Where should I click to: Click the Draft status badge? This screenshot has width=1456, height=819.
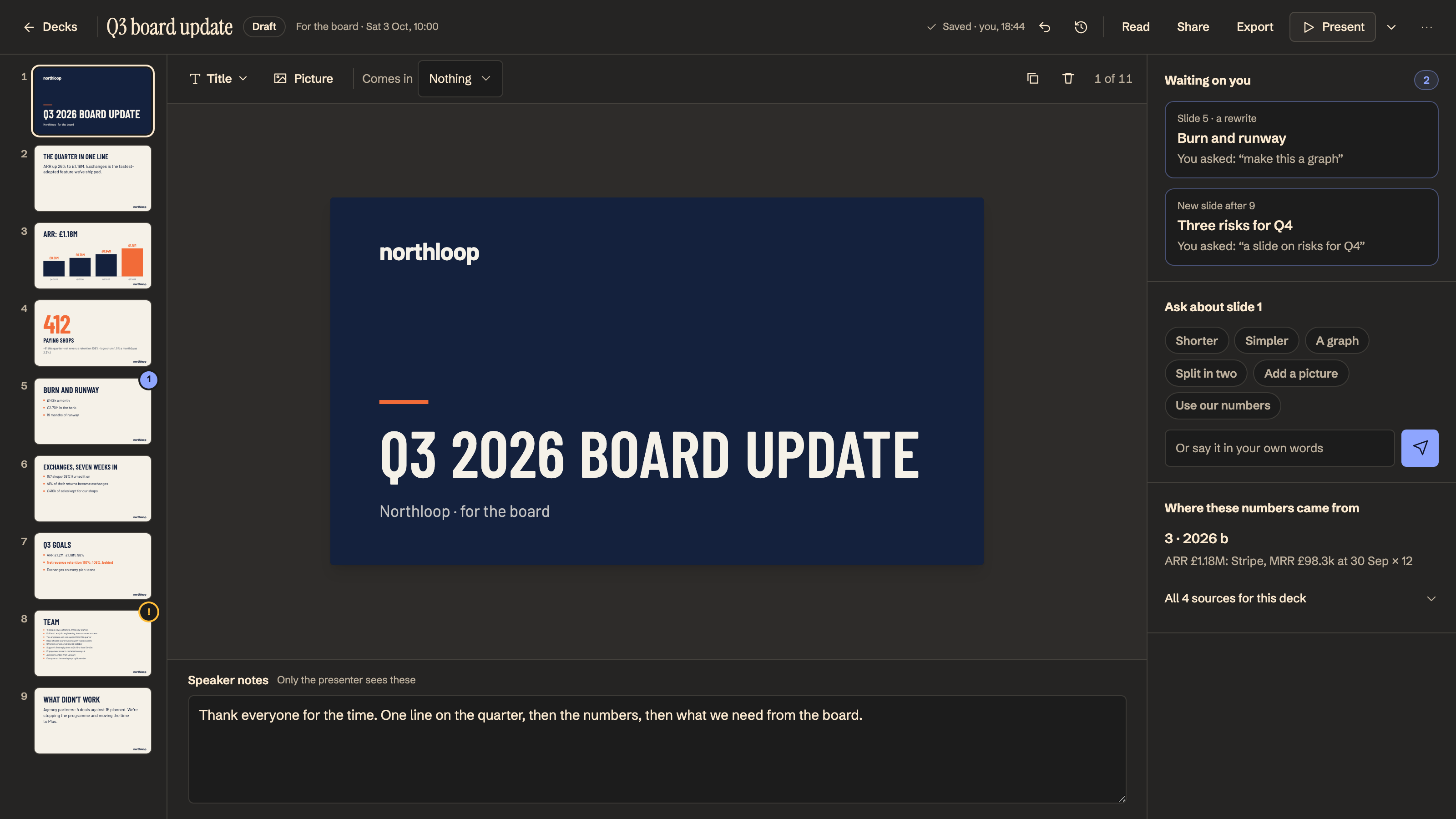pos(264,26)
